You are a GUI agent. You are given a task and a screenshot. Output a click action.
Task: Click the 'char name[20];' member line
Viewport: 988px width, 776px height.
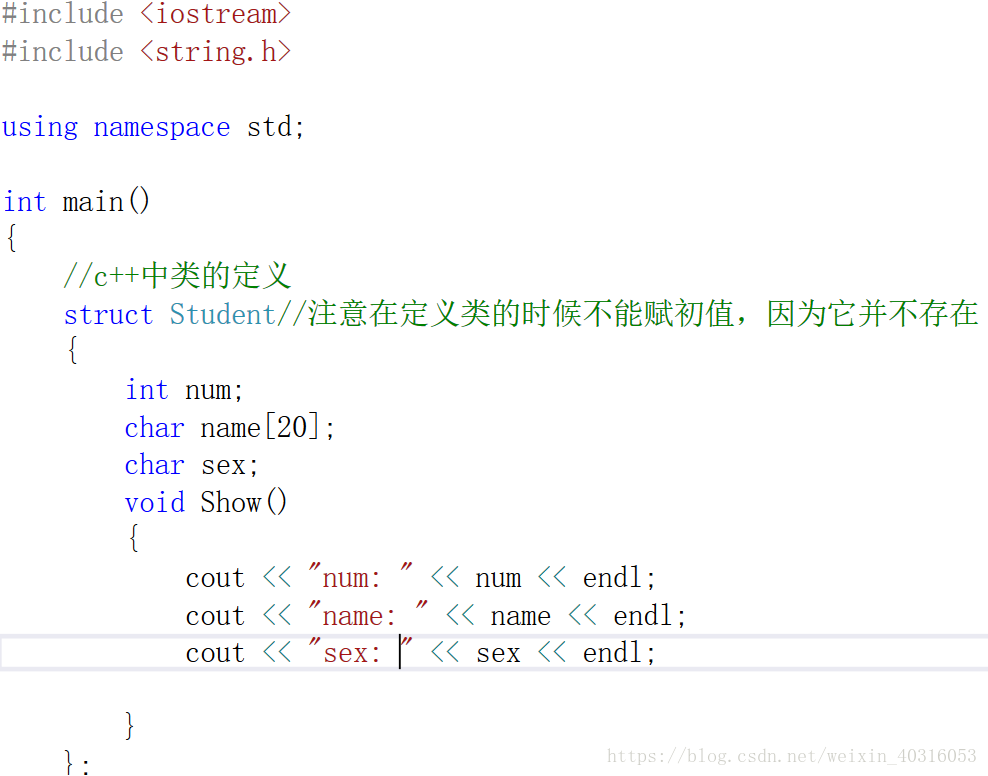pyautogui.click(x=230, y=428)
